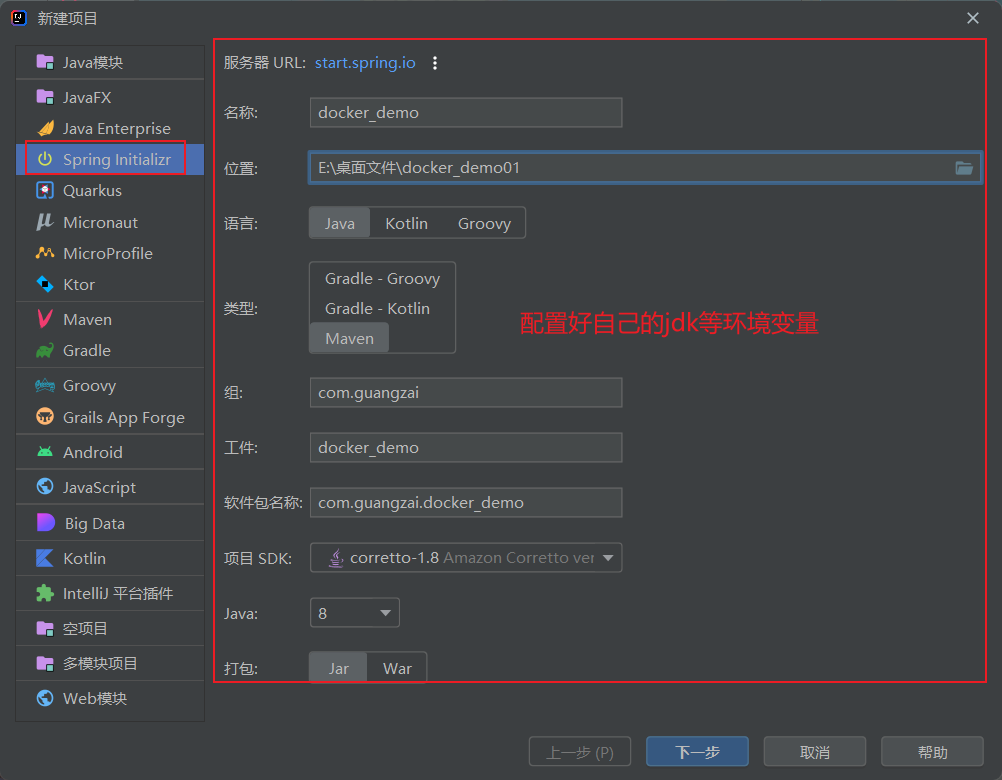Select Kotlin as the language
Image resolution: width=1002 pixels, height=780 pixels.
(x=406, y=223)
